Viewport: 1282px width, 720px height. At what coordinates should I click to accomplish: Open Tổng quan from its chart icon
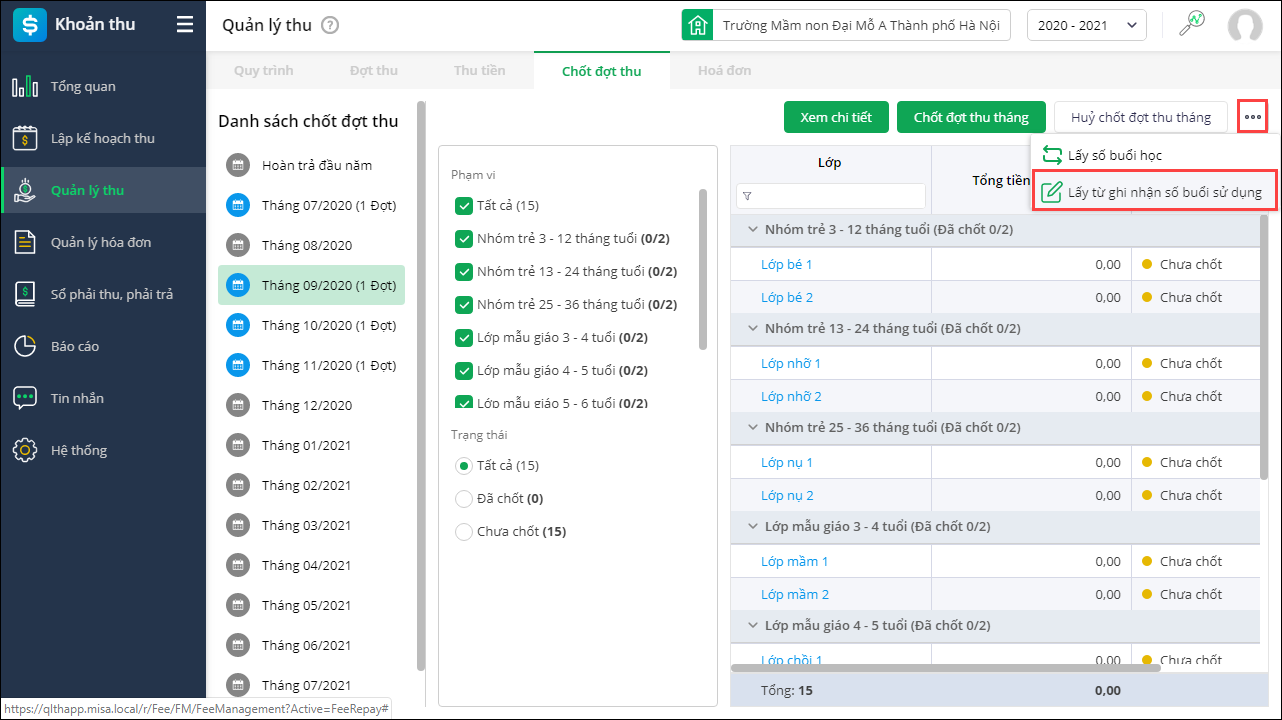click(x=25, y=87)
